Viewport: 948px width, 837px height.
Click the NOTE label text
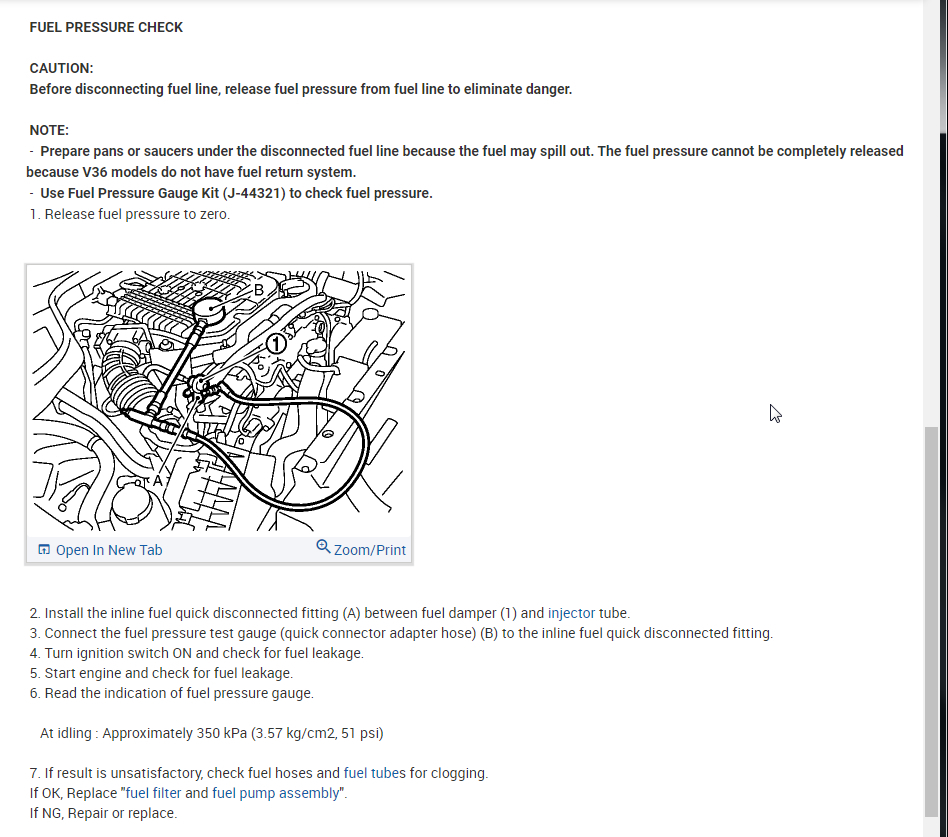(x=49, y=131)
